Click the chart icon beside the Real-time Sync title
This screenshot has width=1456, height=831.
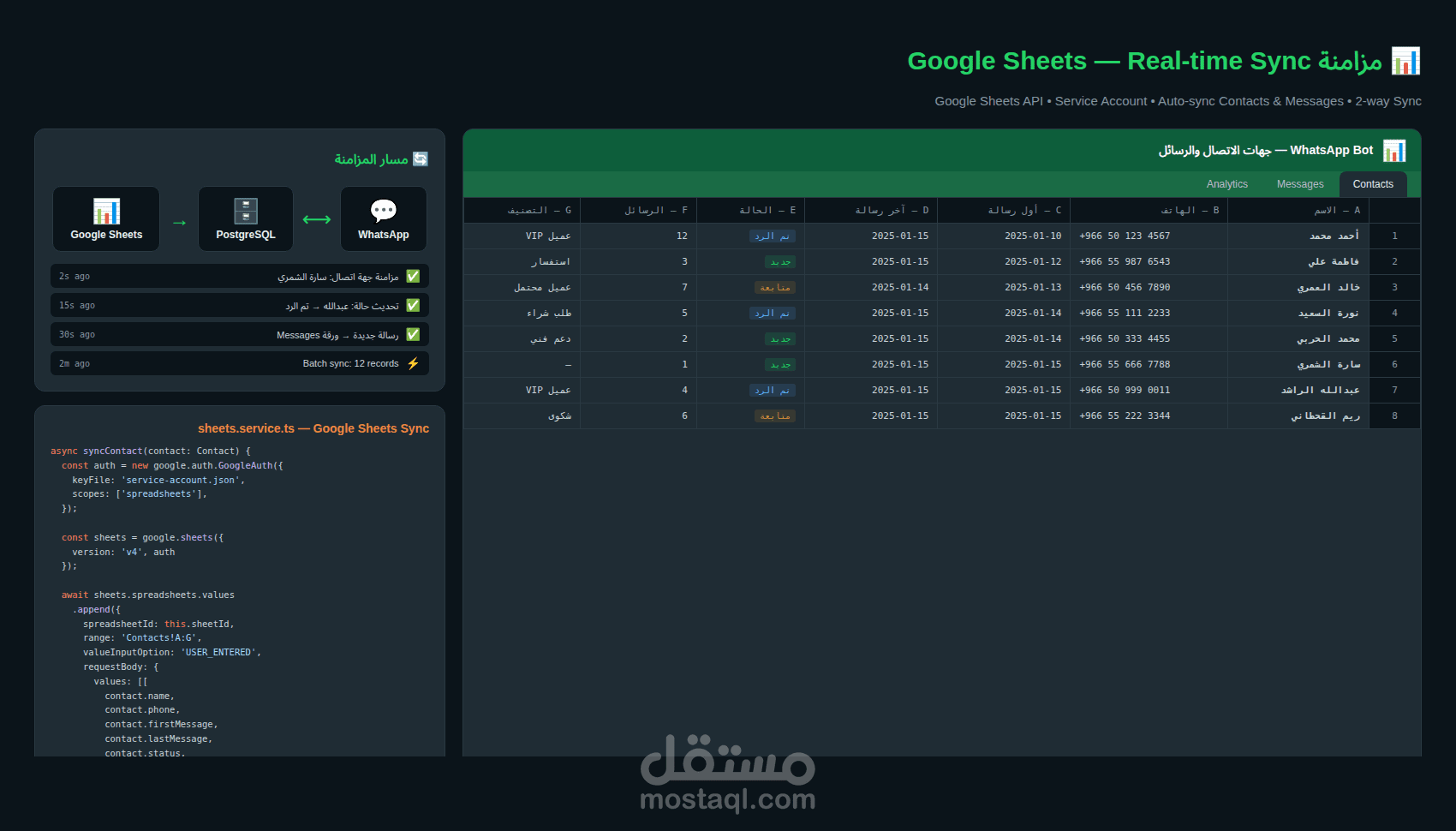(1405, 61)
